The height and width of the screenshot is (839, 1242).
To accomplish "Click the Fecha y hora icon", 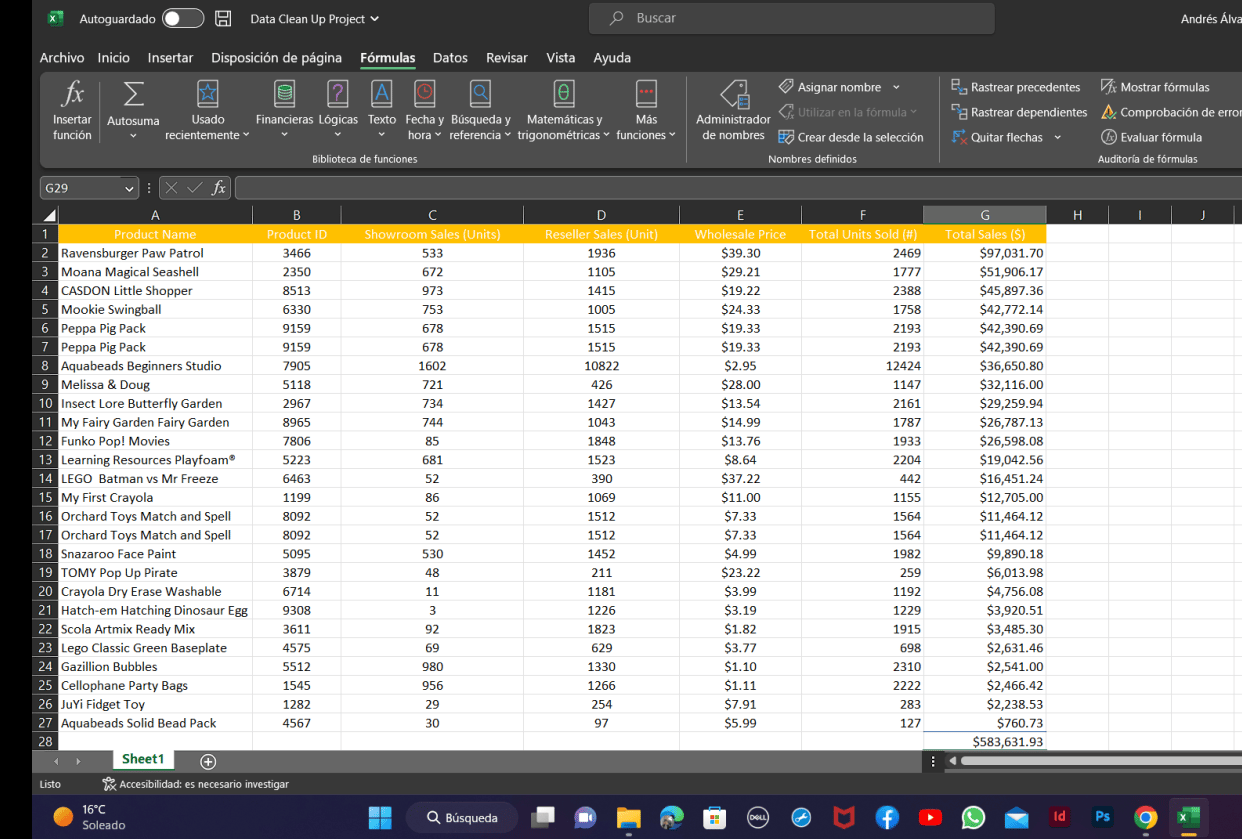I will tap(425, 95).
